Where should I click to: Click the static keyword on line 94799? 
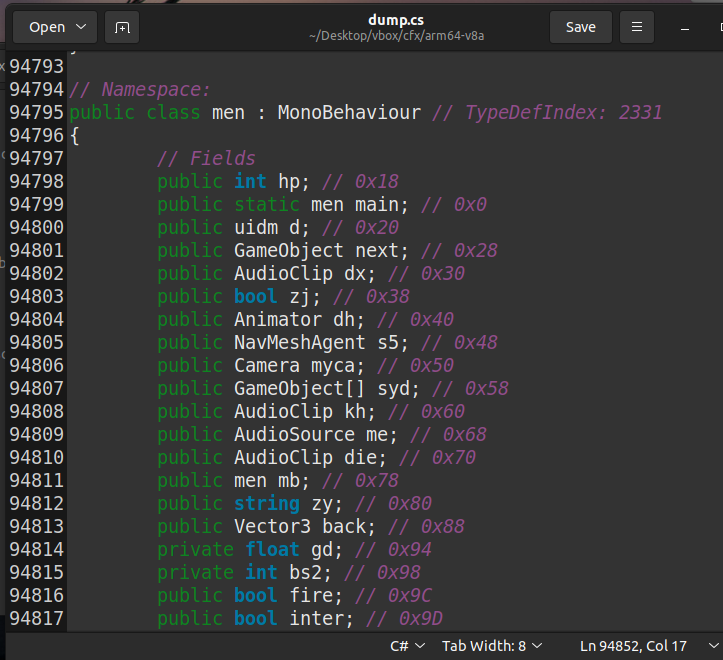pos(267,205)
